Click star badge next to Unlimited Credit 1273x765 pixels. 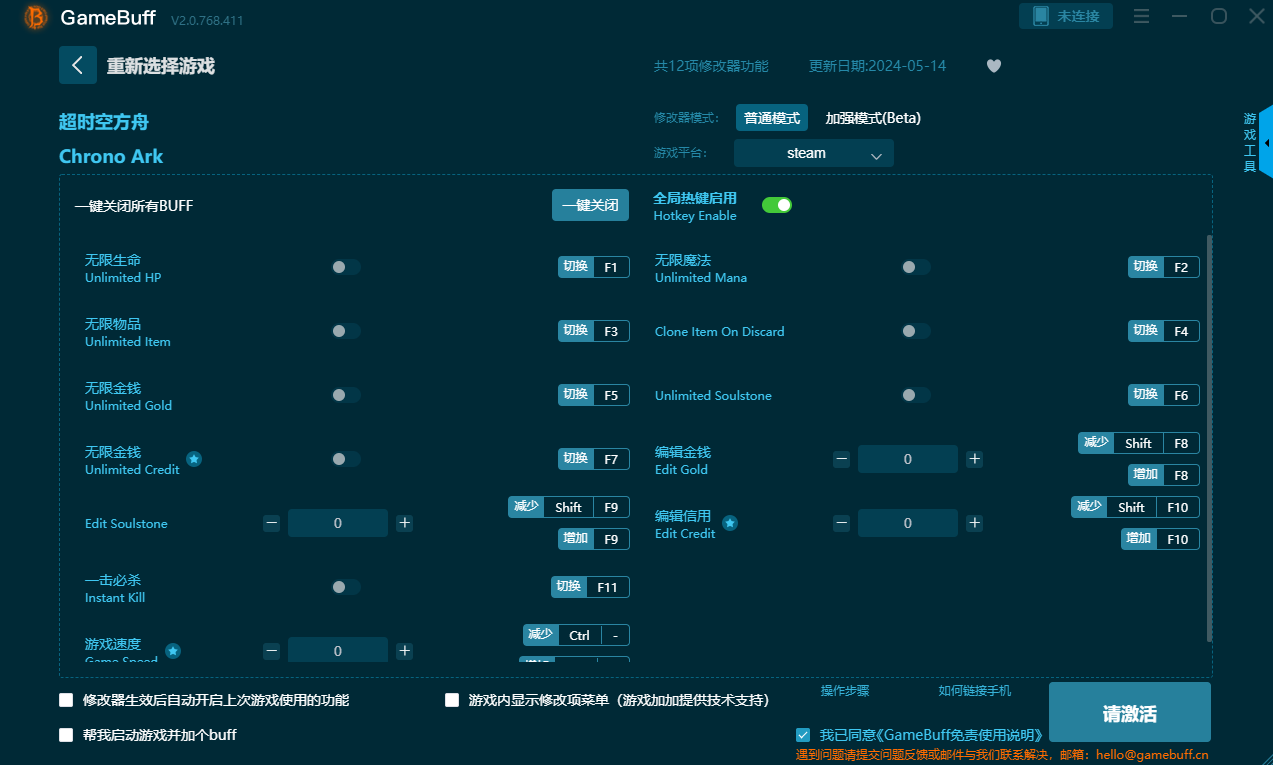(x=194, y=459)
